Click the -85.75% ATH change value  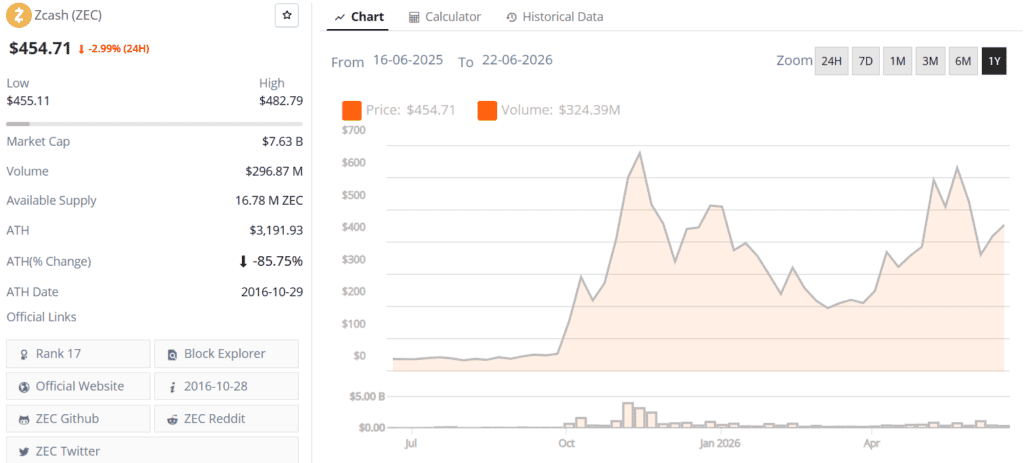[278, 262]
